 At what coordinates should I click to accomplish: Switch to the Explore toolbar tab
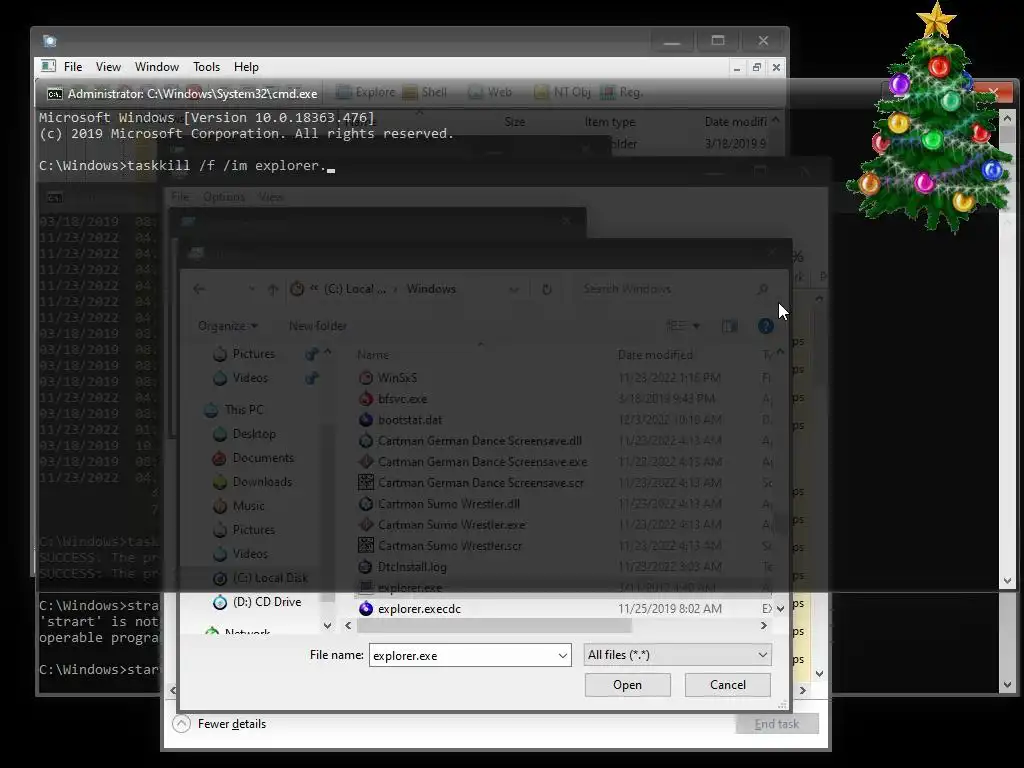point(366,92)
